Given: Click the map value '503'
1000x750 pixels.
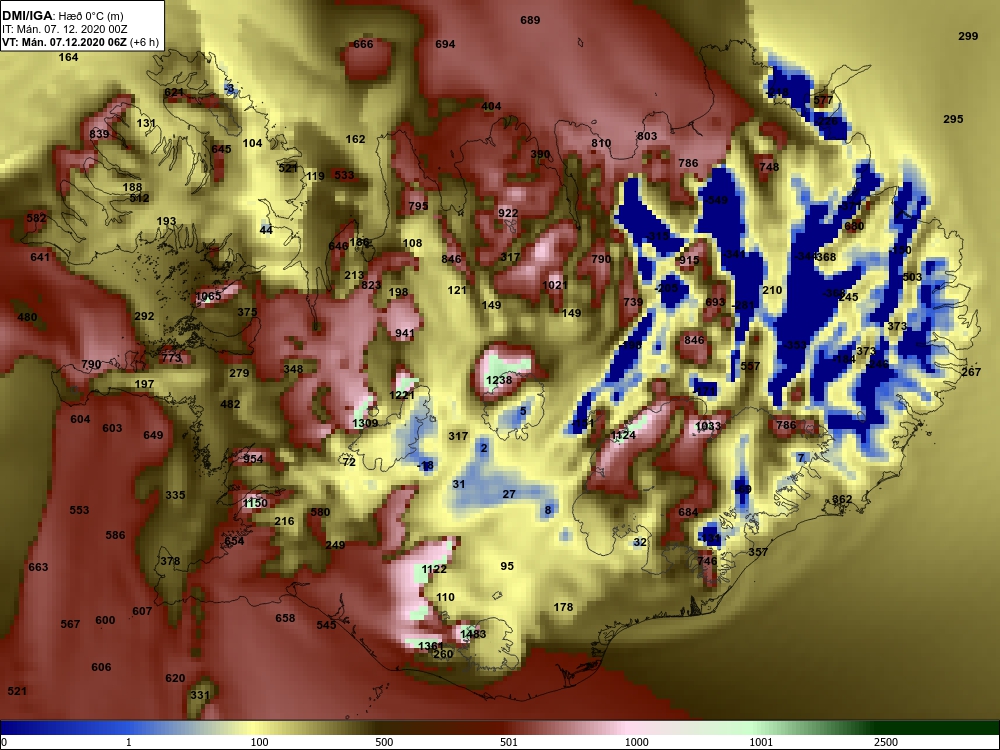Looking at the screenshot, I should (912, 277).
